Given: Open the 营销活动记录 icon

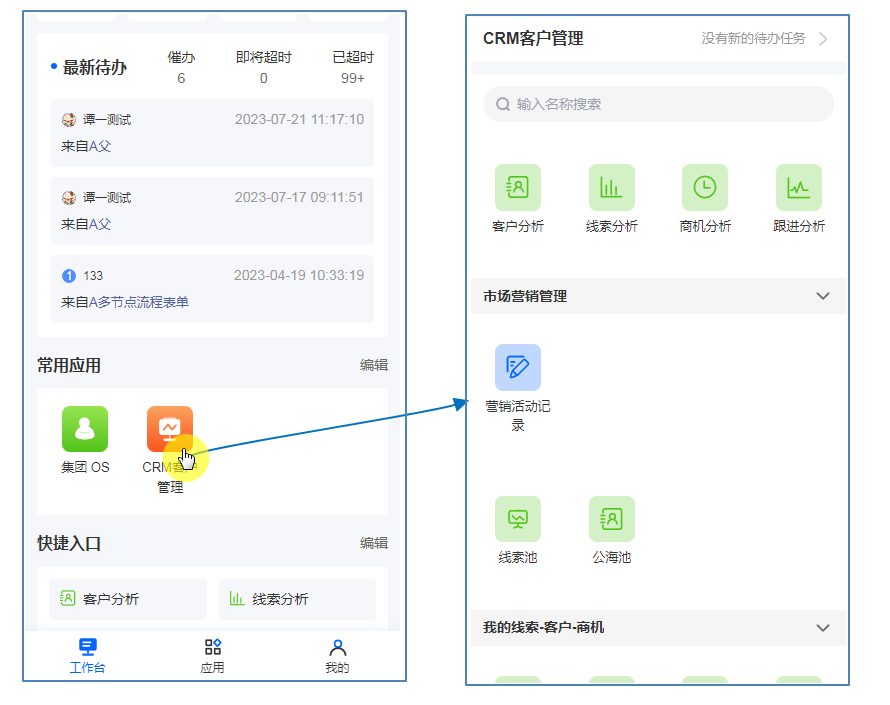Looking at the screenshot, I should click(517, 368).
